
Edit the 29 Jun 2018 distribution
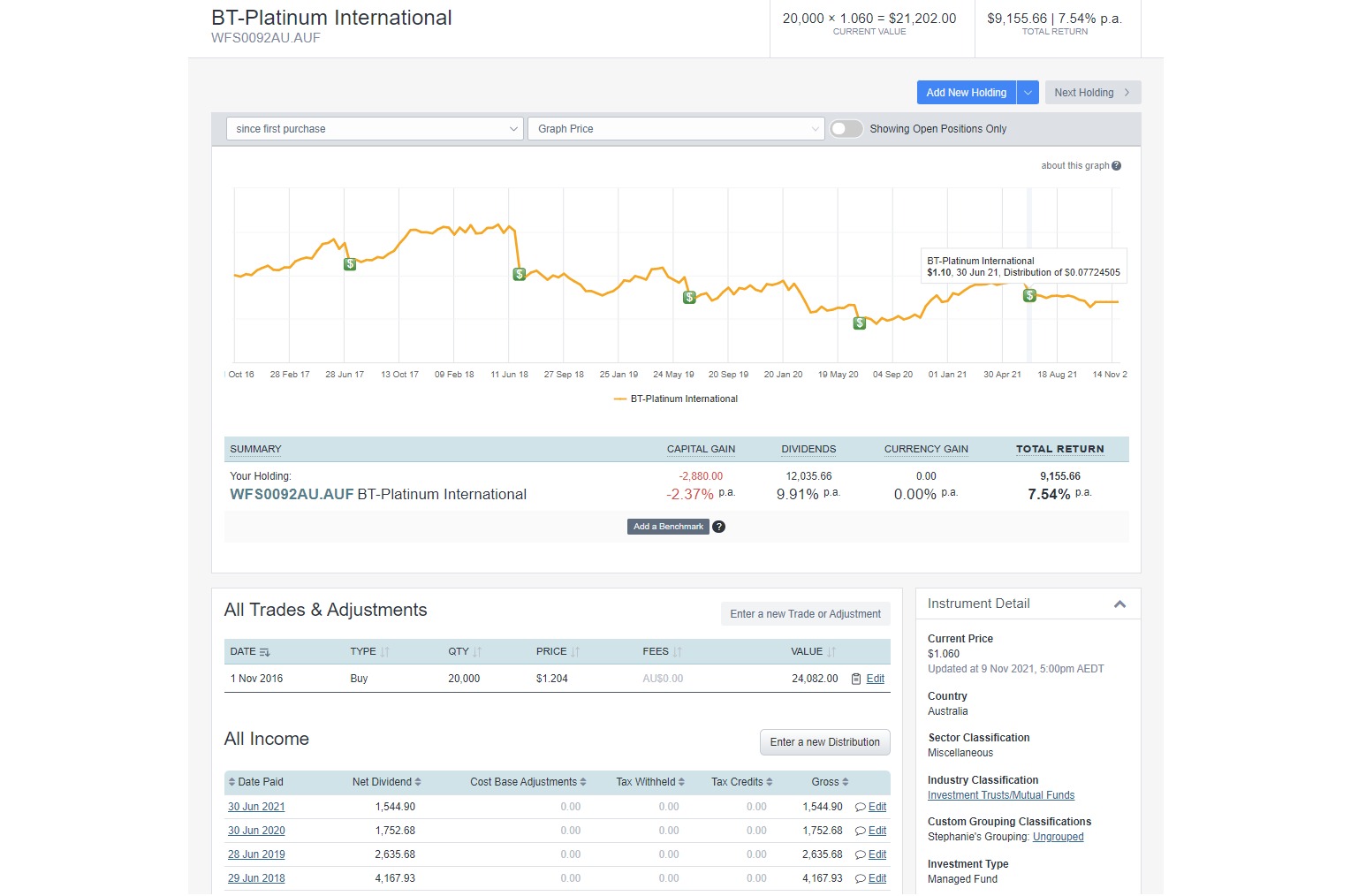[x=877, y=878]
